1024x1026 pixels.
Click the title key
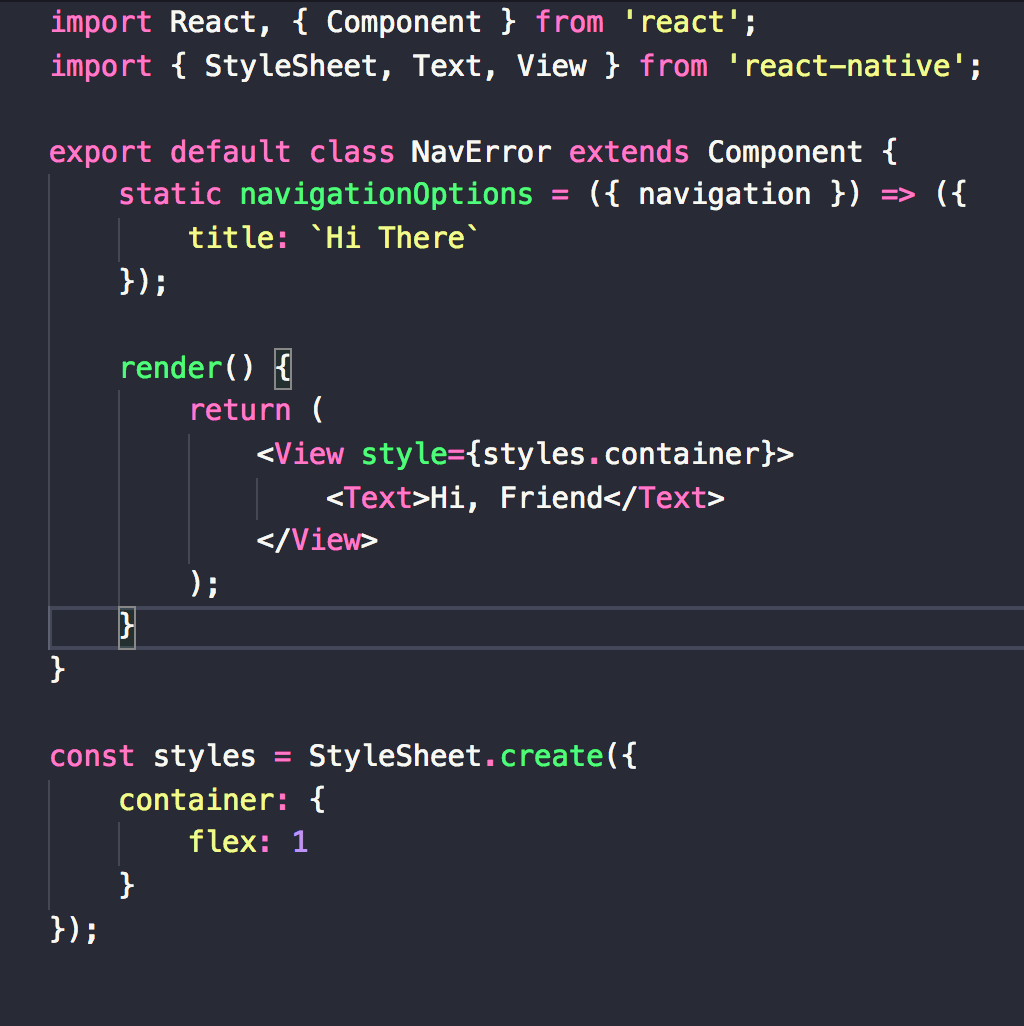[x=230, y=238]
